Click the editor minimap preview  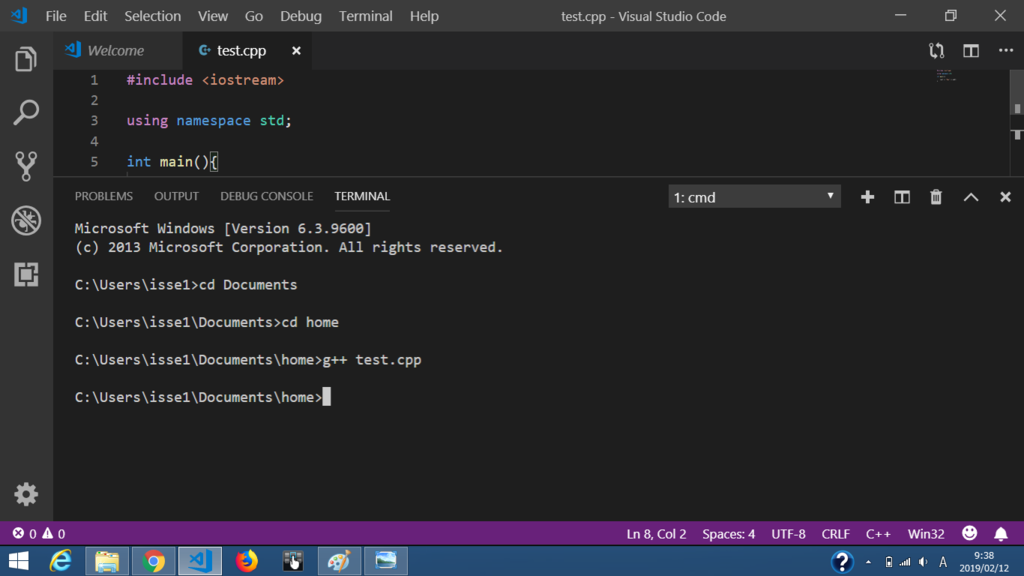point(946,75)
